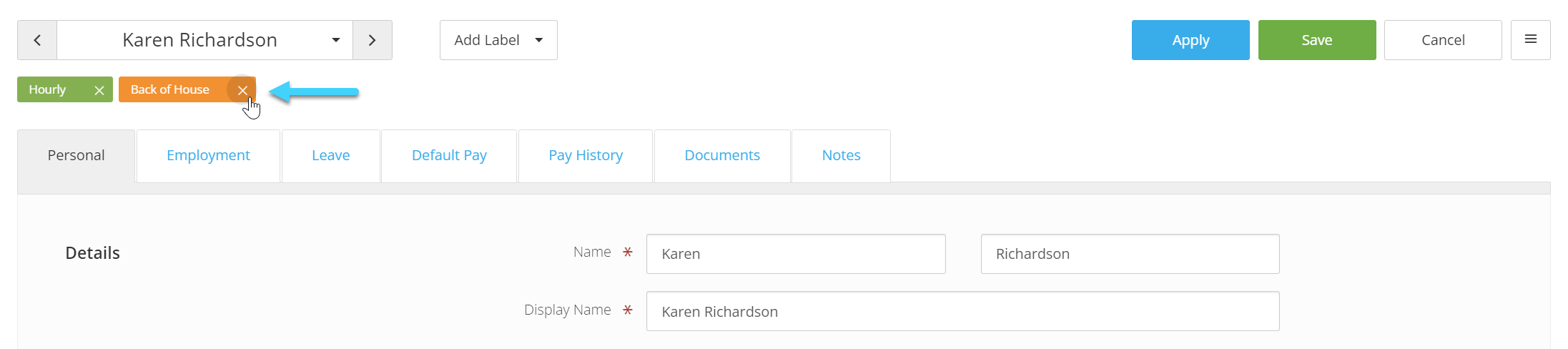Image resolution: width=1568 pixels, height=349 pixels.
Task: Open the Leave tab
Action: click(x=330, y=156)
